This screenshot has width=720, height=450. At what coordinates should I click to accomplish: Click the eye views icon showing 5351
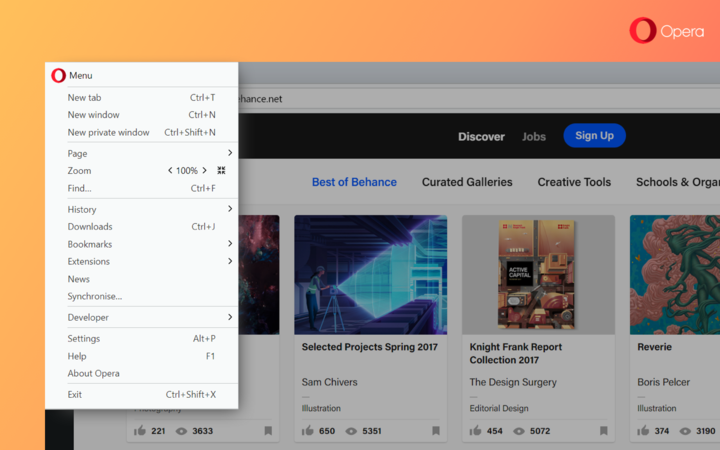coord(350,431)
